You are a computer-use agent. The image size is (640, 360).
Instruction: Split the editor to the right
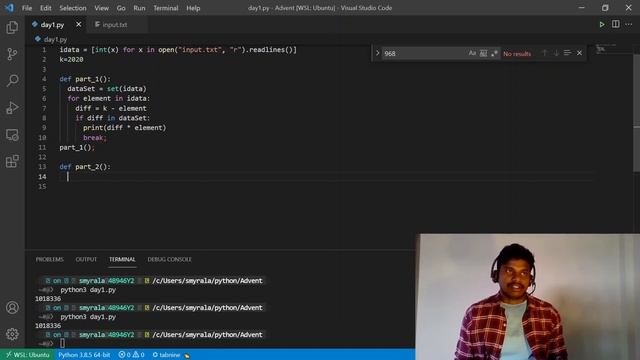pos(616,24)
